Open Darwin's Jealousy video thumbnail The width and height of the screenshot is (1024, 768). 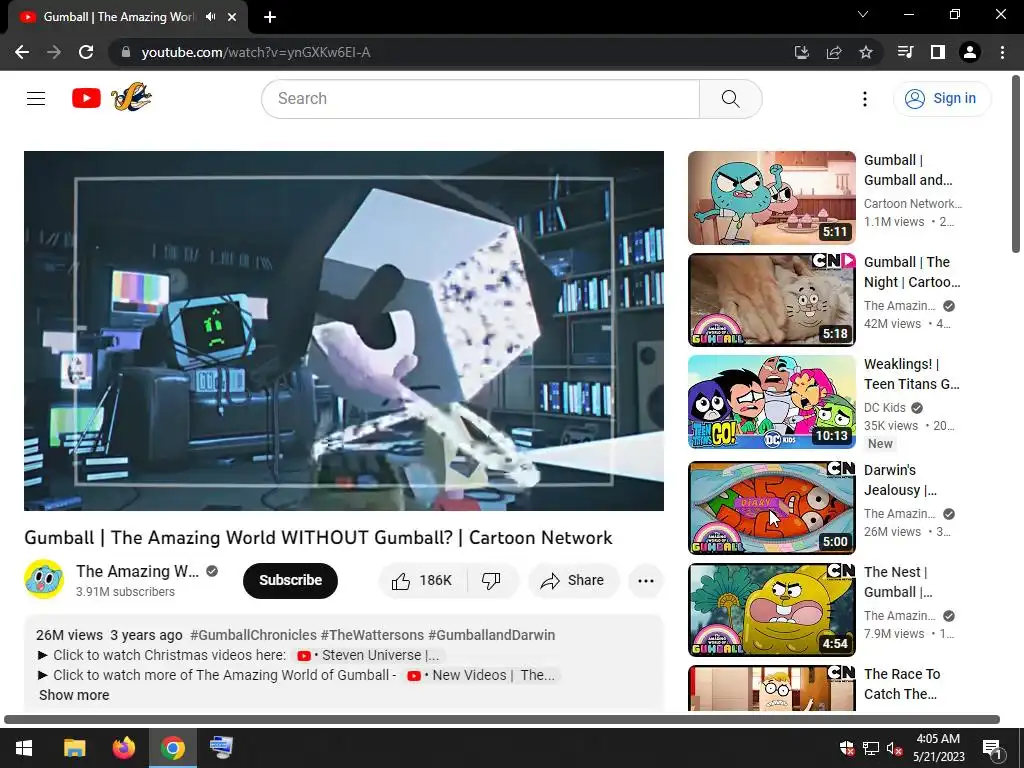pos(771,507)
